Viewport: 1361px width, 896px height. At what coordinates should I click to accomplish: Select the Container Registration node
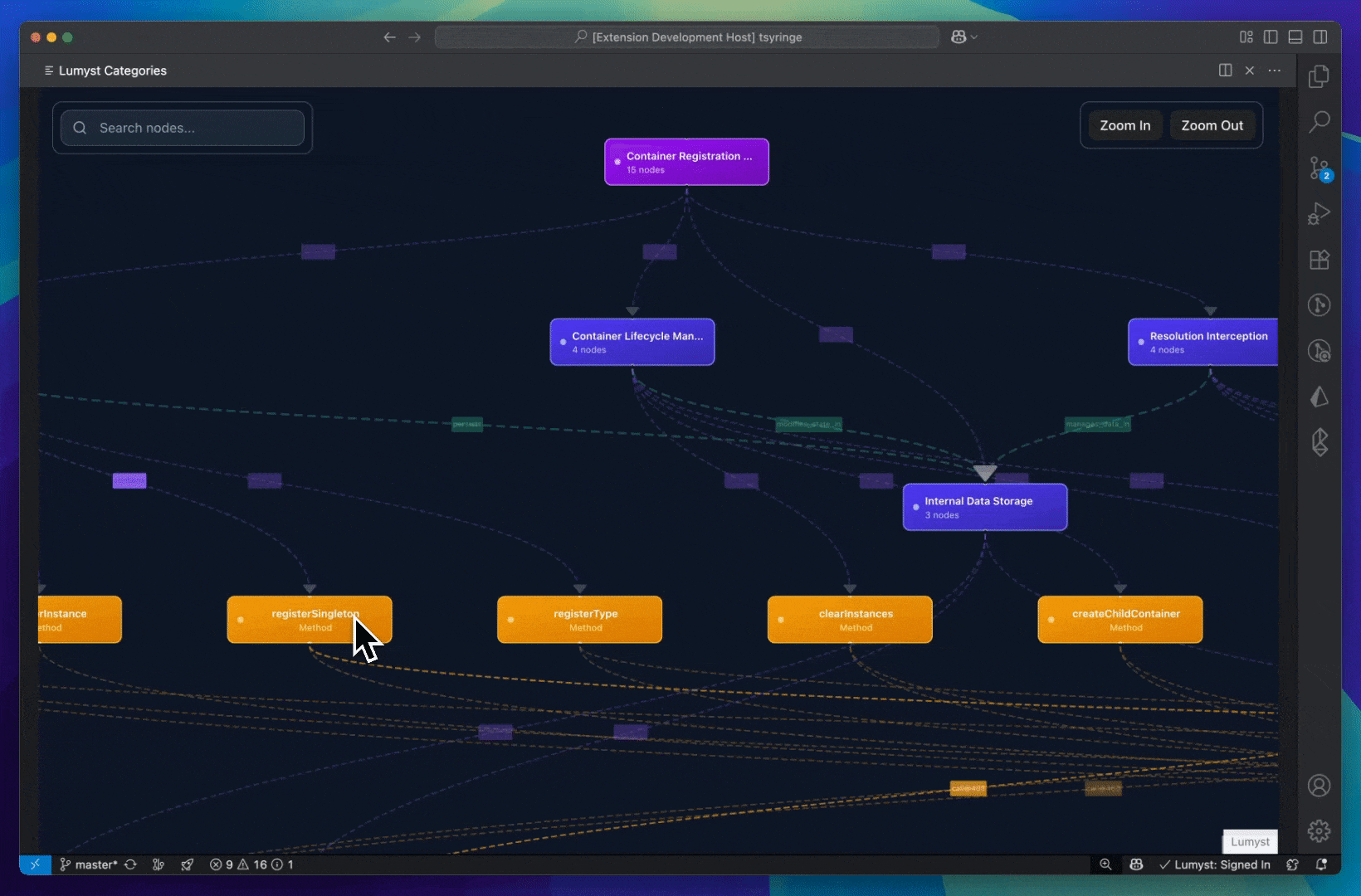pos(686,162)
